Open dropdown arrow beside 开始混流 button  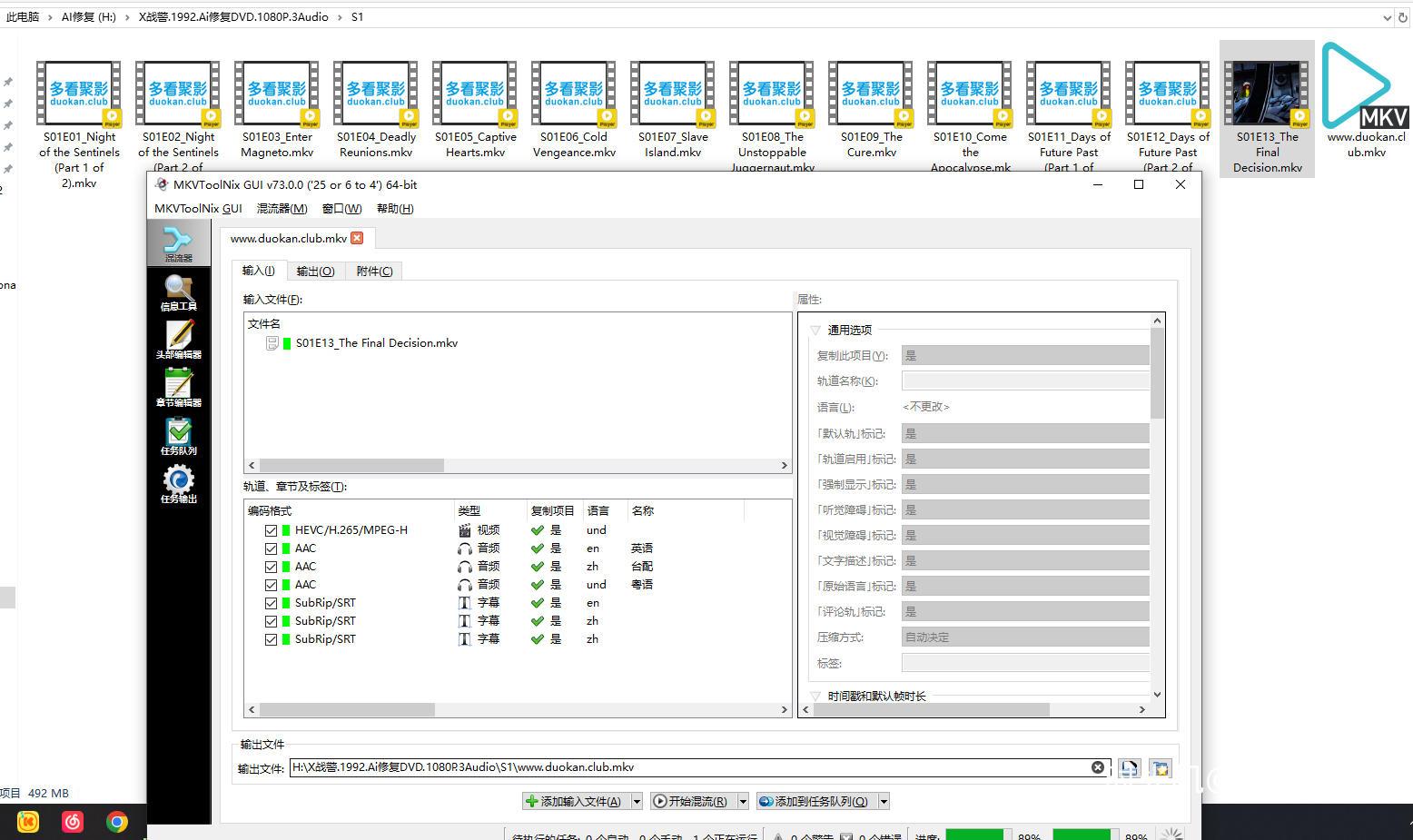[x=743, y=801]
